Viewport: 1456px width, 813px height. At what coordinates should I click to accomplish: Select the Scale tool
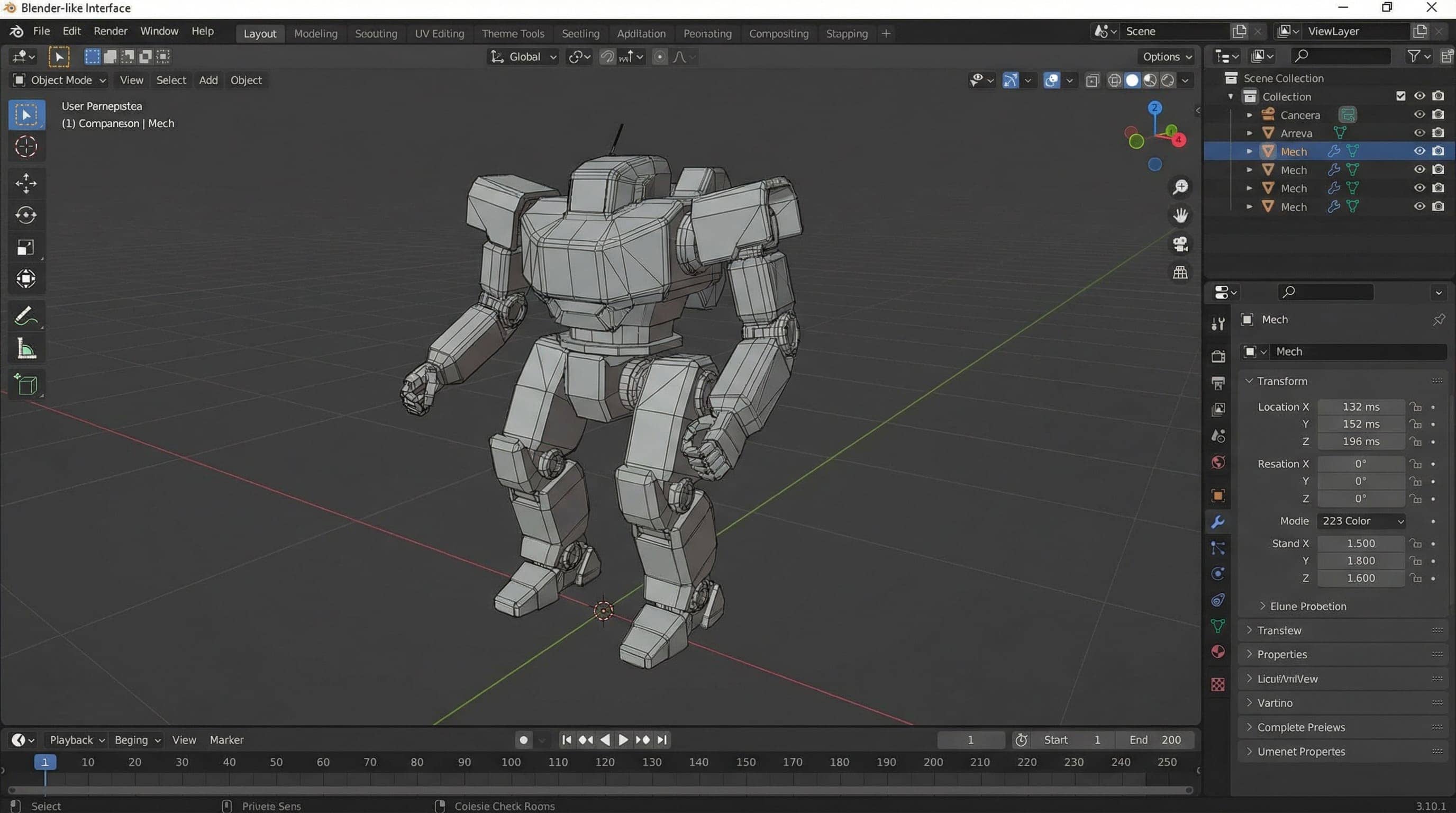click(26, 247)
